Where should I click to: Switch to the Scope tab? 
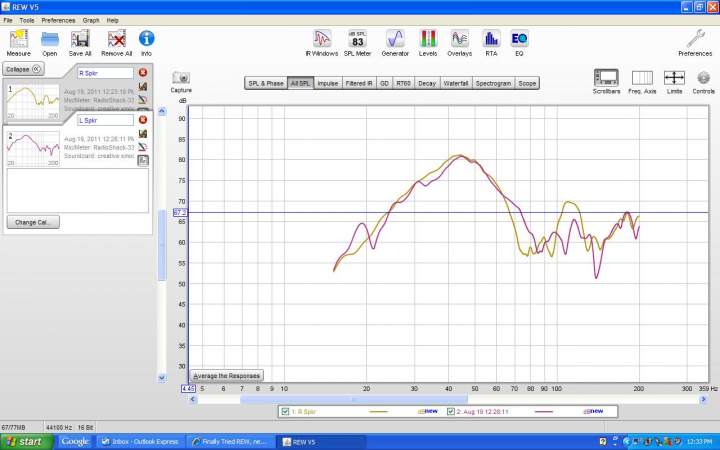[527, 84]
